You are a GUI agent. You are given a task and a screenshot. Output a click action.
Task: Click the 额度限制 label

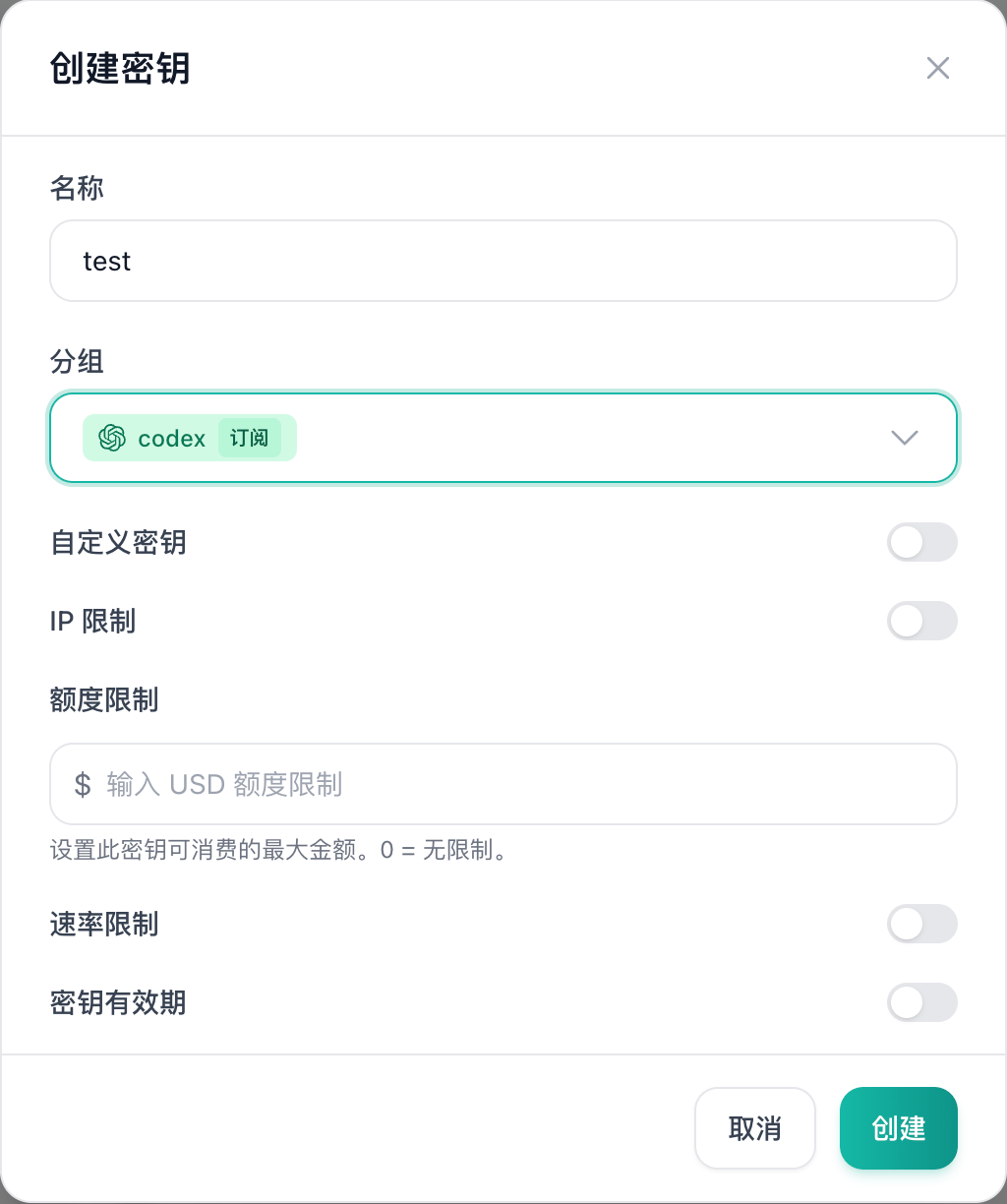point(104,700)
